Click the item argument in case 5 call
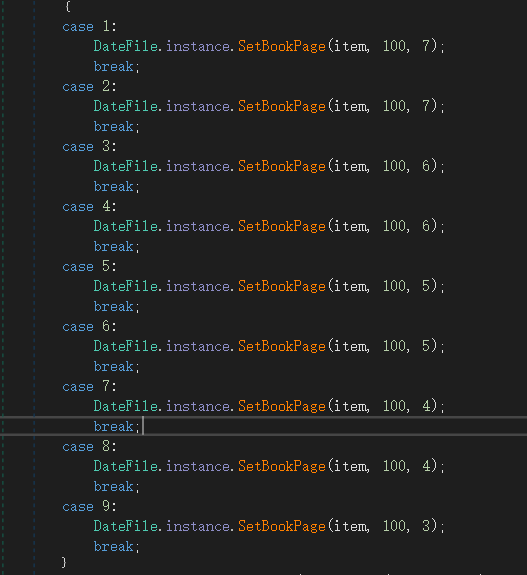527x575 pixels. tap(350, 286)
